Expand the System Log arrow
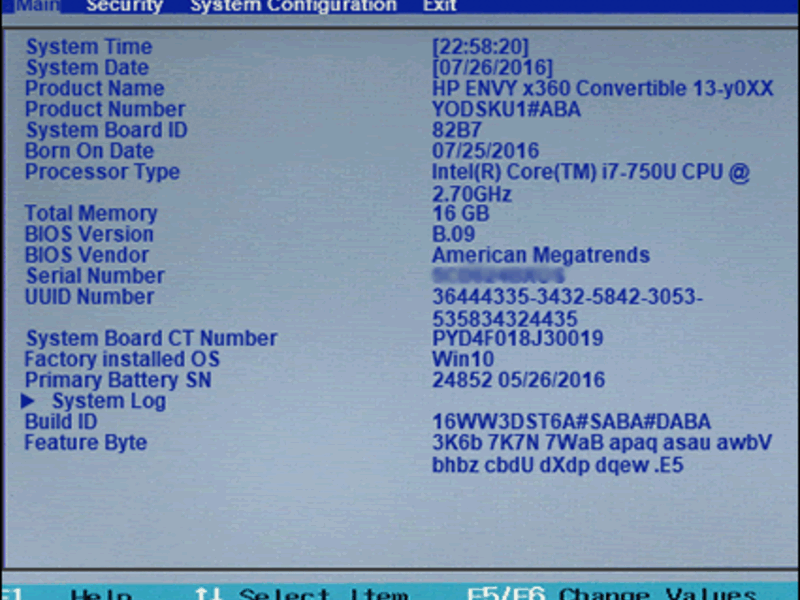The image size is (800, 600). point(28,402)
